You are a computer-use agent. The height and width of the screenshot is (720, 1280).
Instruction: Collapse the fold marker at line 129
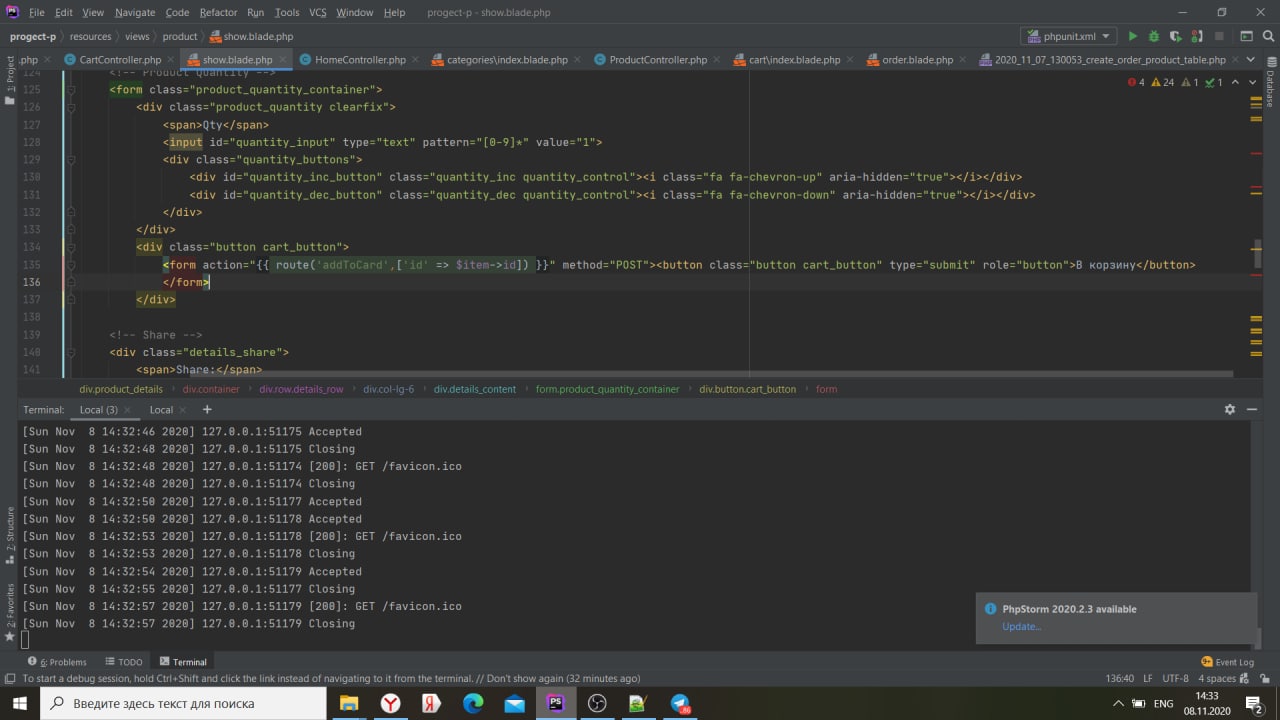tap(71, 159)
